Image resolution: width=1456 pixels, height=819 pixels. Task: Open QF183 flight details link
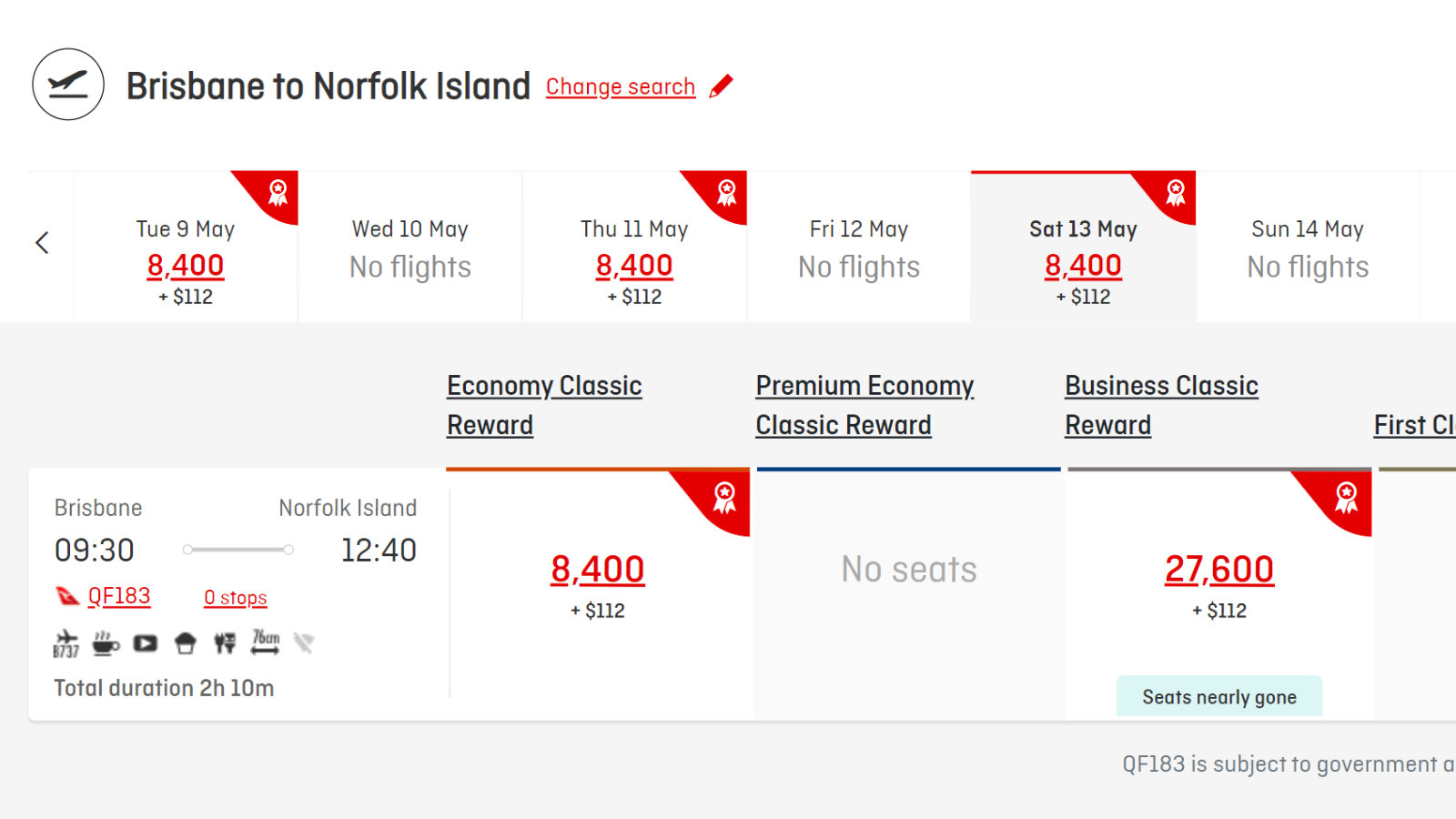(118, 596)
